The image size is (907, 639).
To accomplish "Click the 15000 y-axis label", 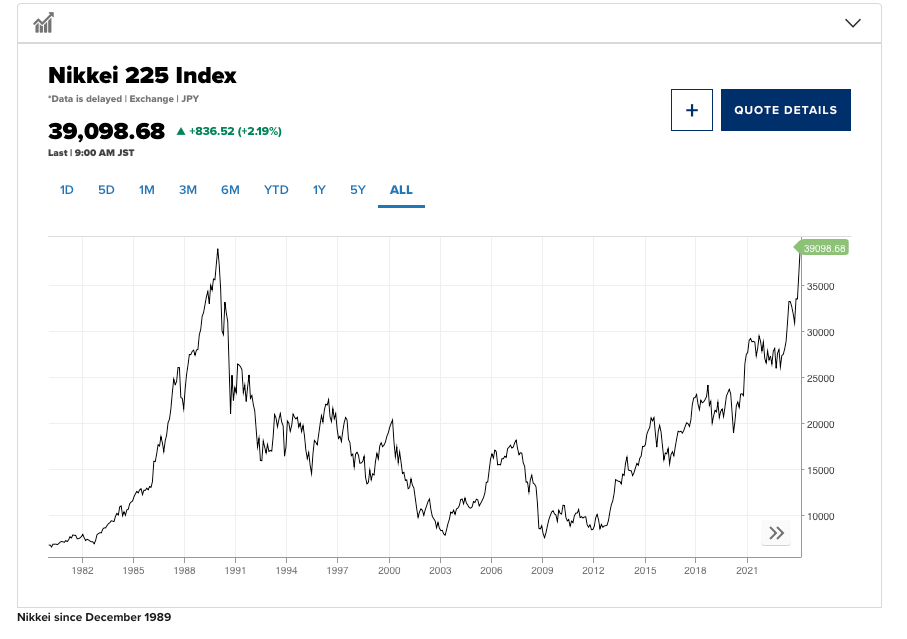I will pos(821,470).
